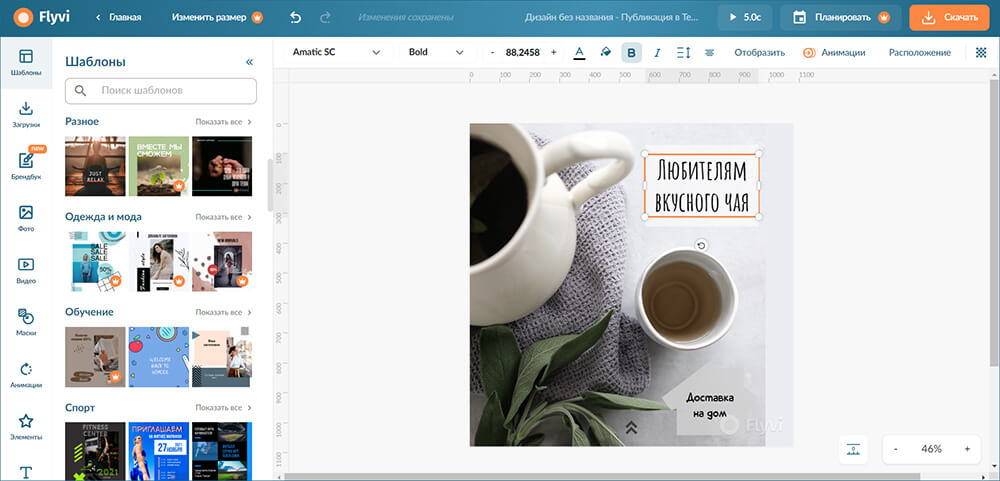1000x481 pixels.
Task: Open the Маски sidebar tool
Action: [27, 322]
